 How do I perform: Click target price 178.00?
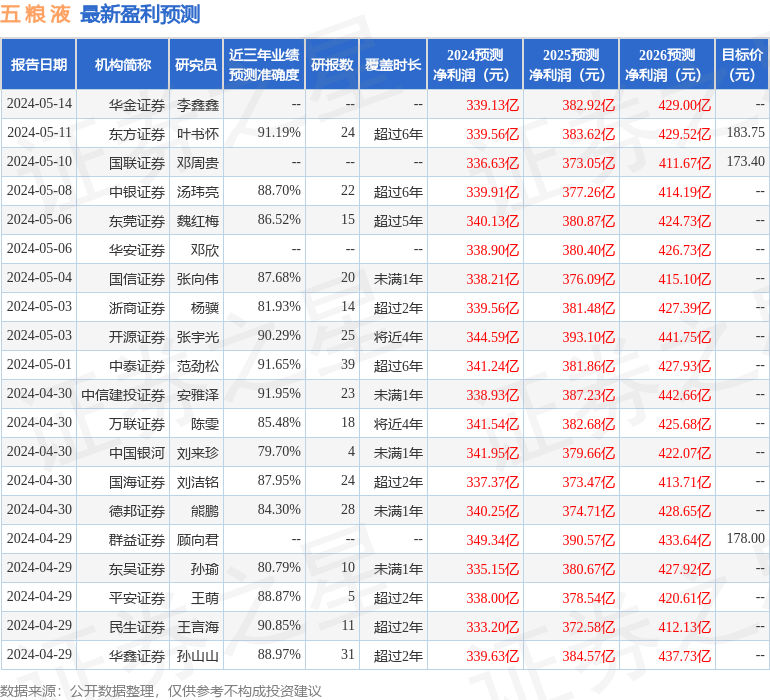(x=745, y=538)
